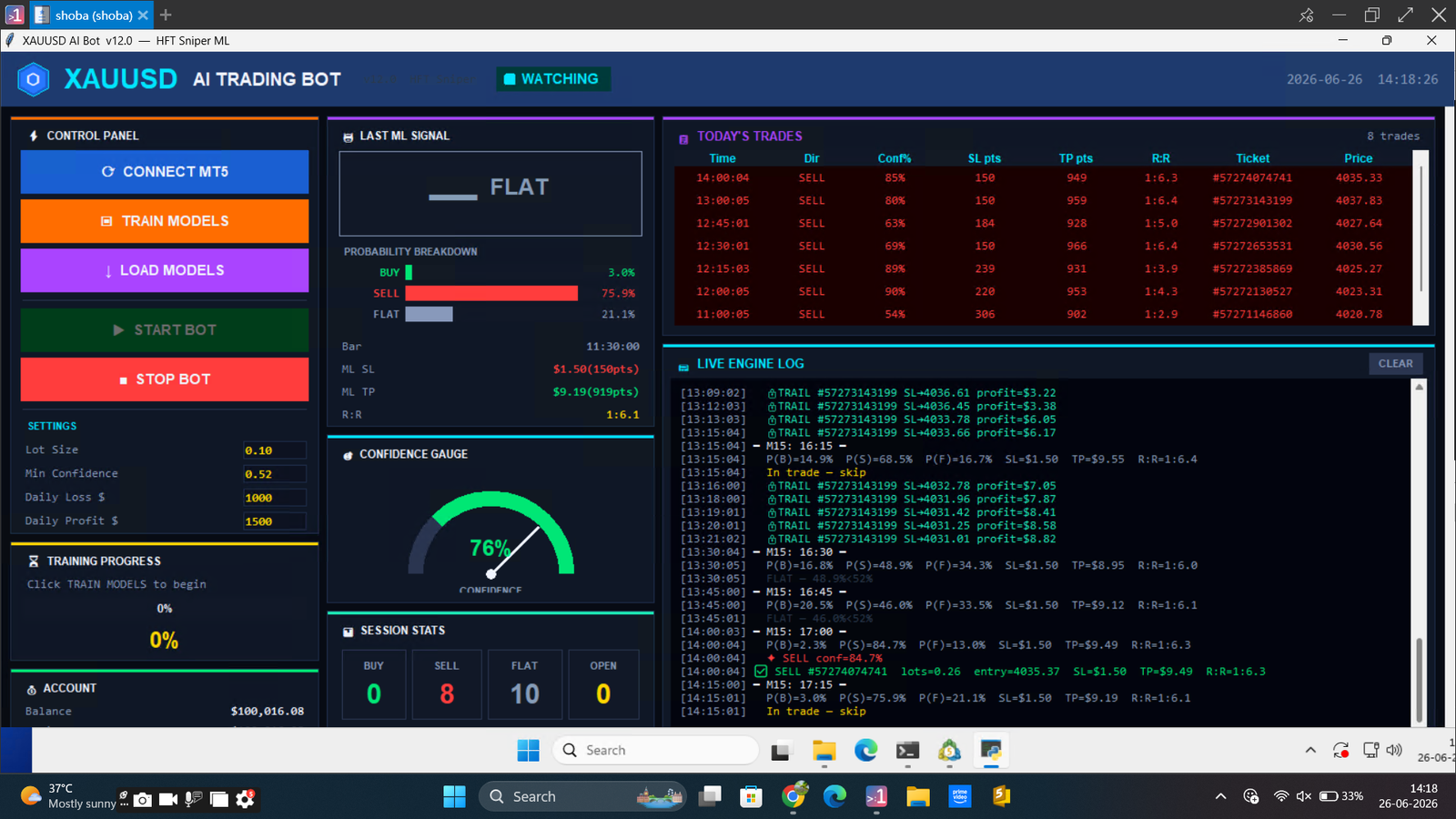Click the local battery 33% indicator
Screen dimensions: 1456x819
[x=1341, y=796]
